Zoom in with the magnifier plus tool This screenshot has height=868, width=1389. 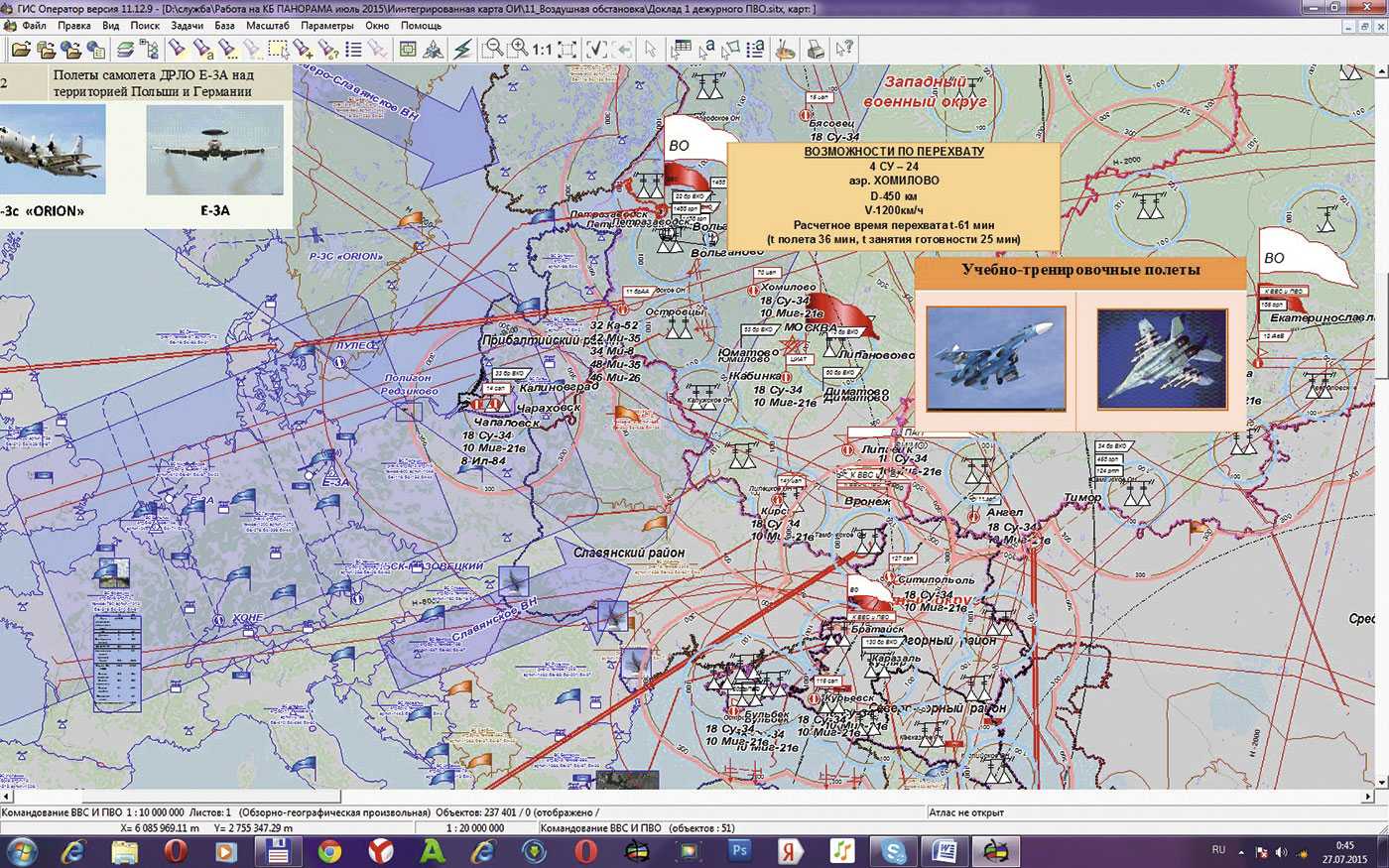click(518, 49)
